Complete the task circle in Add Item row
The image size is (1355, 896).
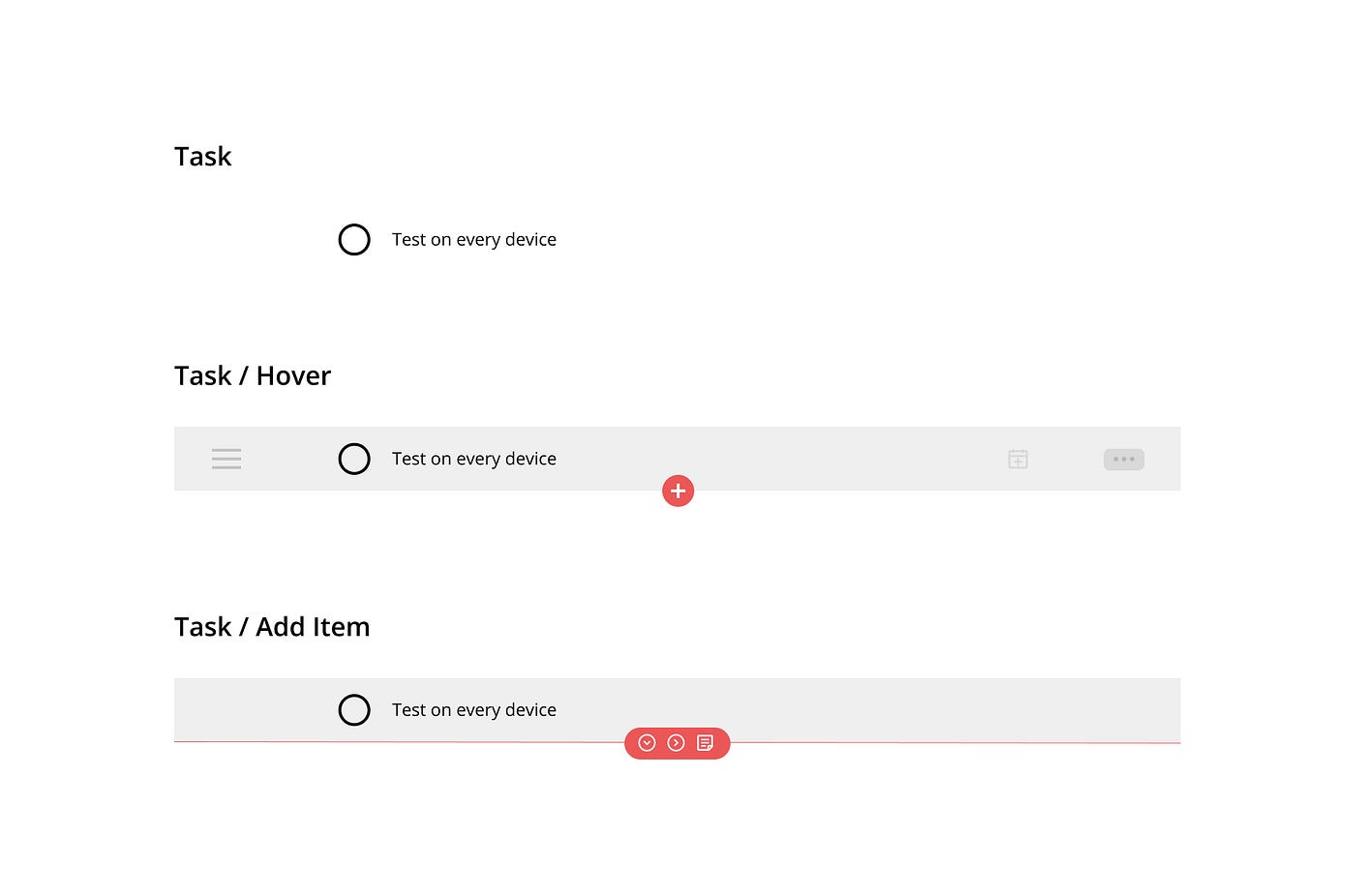point(354,709)
